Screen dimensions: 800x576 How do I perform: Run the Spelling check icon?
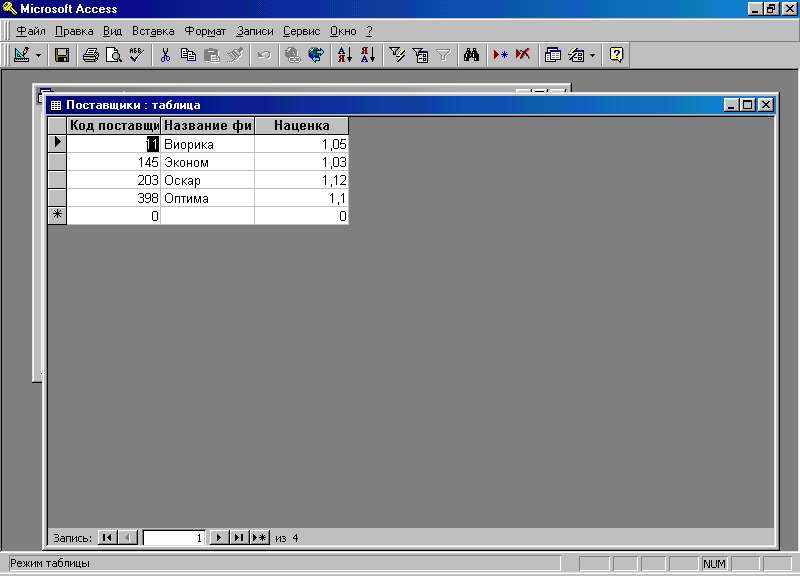click(x=136, y=55)
